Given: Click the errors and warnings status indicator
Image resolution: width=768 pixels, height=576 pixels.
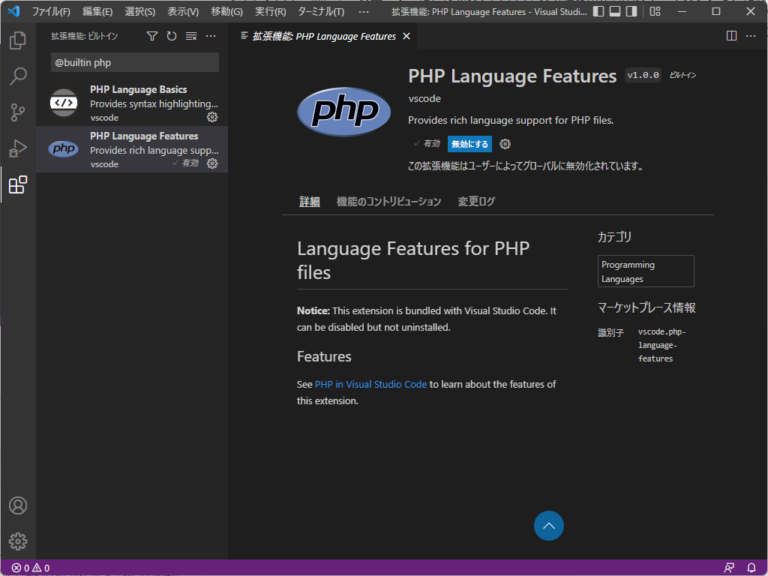Looking at the screenshot, I should pos(30,568).
